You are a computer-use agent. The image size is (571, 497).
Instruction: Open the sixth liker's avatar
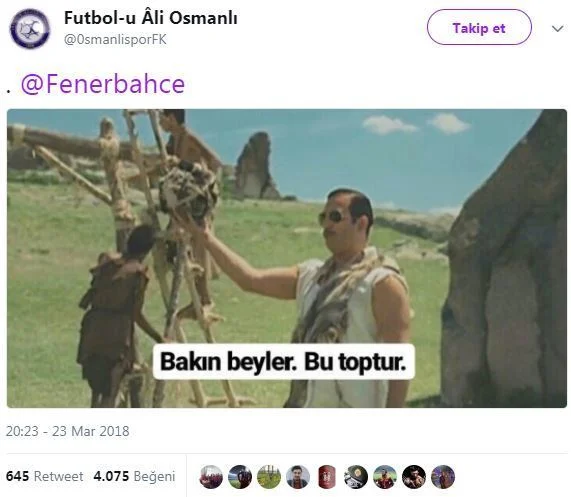click(356, 477)
